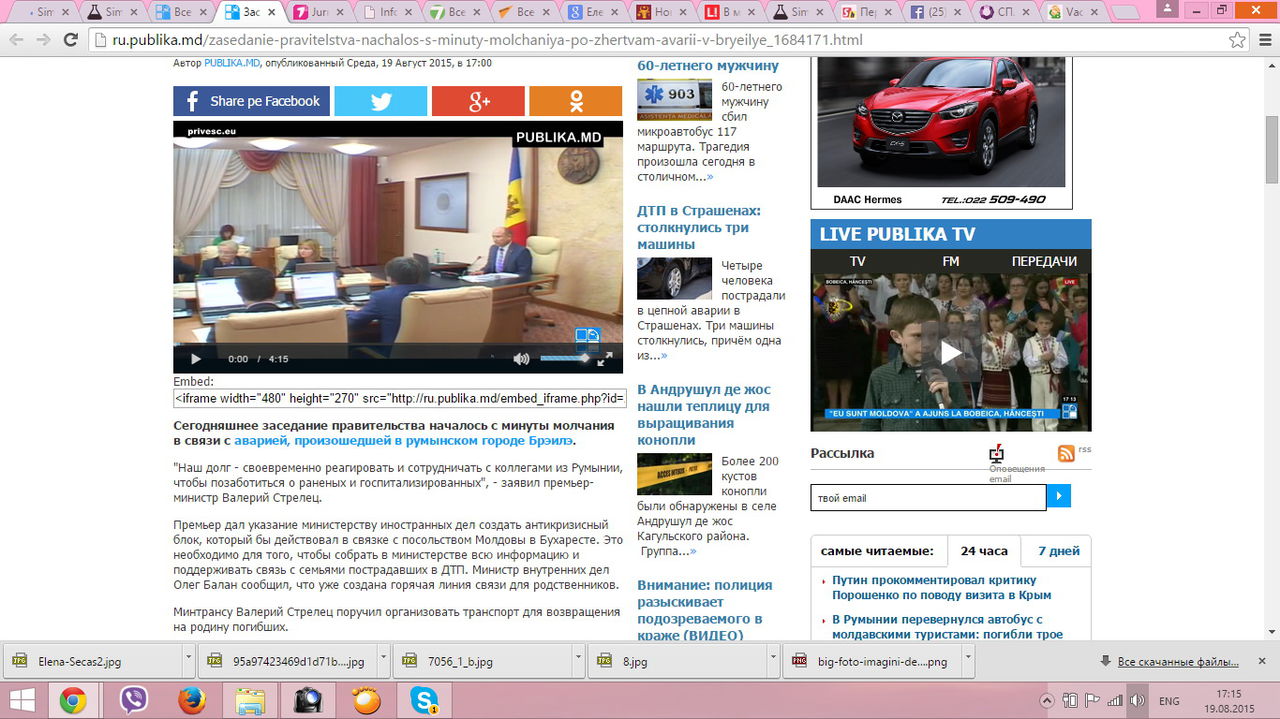
Task: Open the ПЕРЕДАЧИ tab in live player
Action: pos(1044,261)
